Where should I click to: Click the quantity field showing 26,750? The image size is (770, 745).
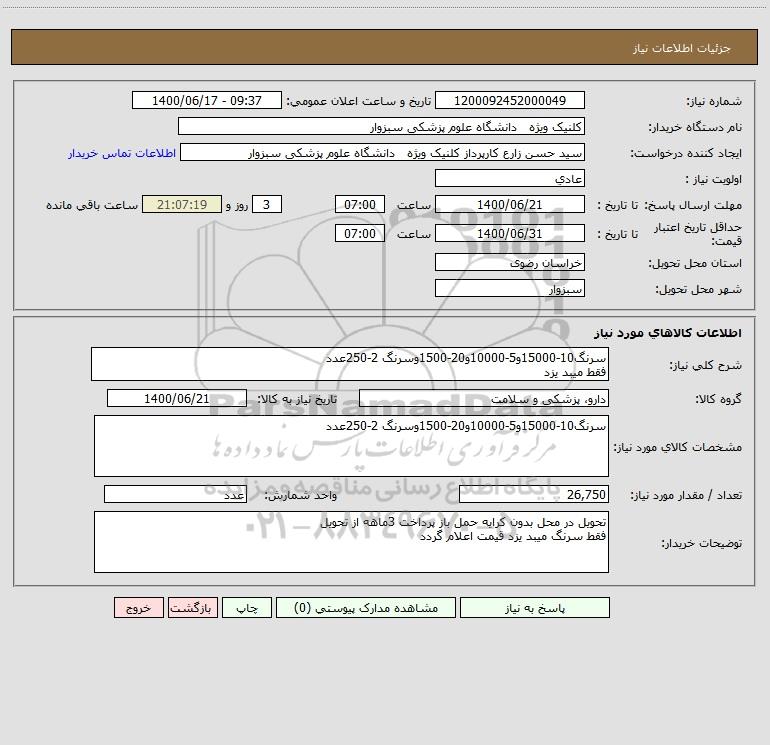pos(534,494)
